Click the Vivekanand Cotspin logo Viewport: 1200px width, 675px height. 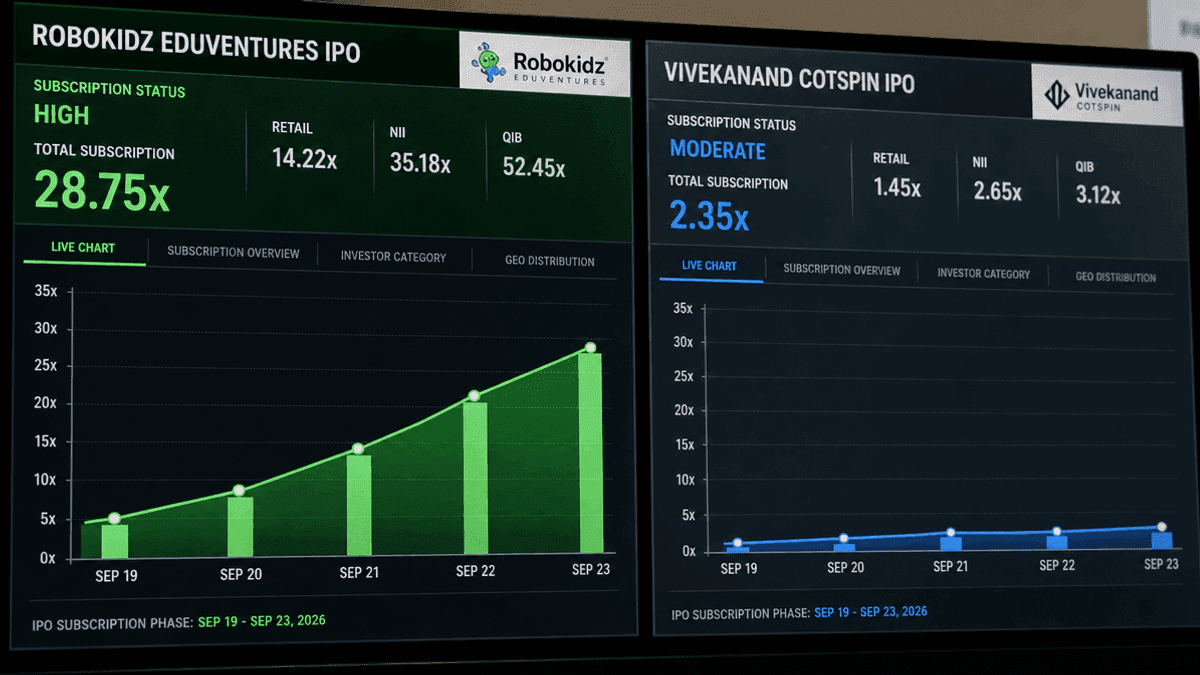click(x=1106, y=95)
